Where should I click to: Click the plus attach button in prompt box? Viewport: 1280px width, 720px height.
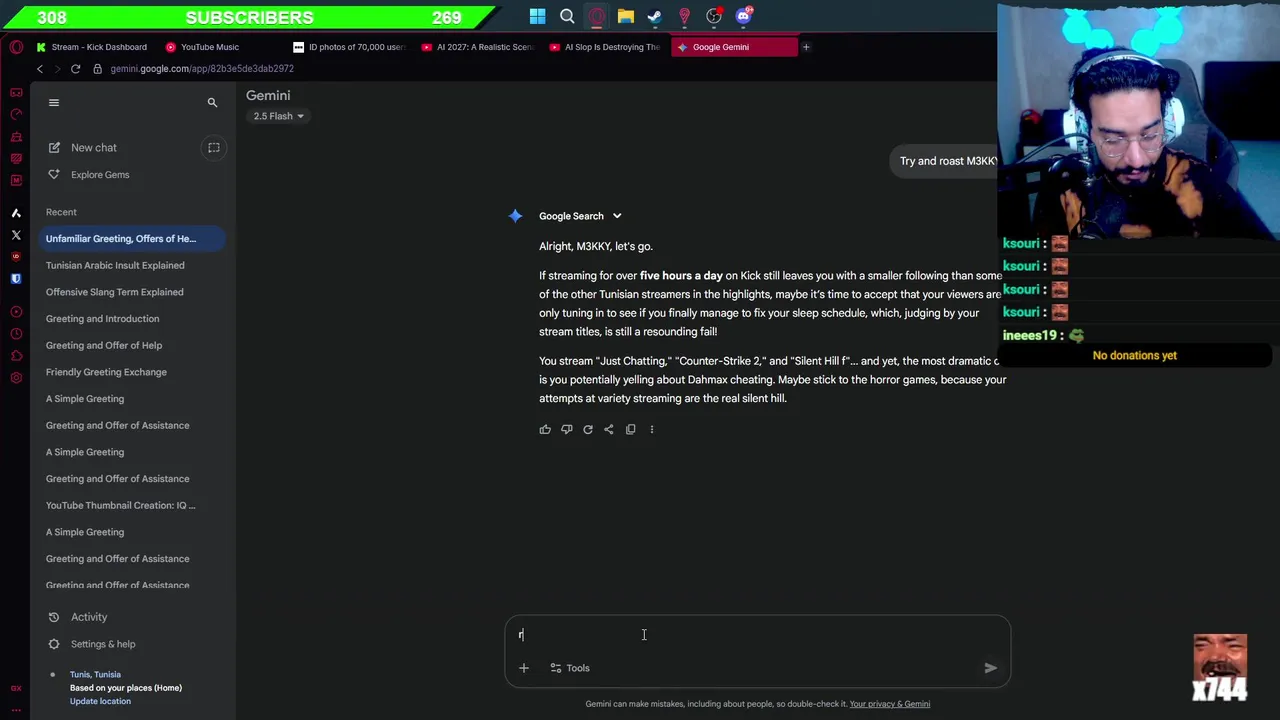[x=523, y=668]
